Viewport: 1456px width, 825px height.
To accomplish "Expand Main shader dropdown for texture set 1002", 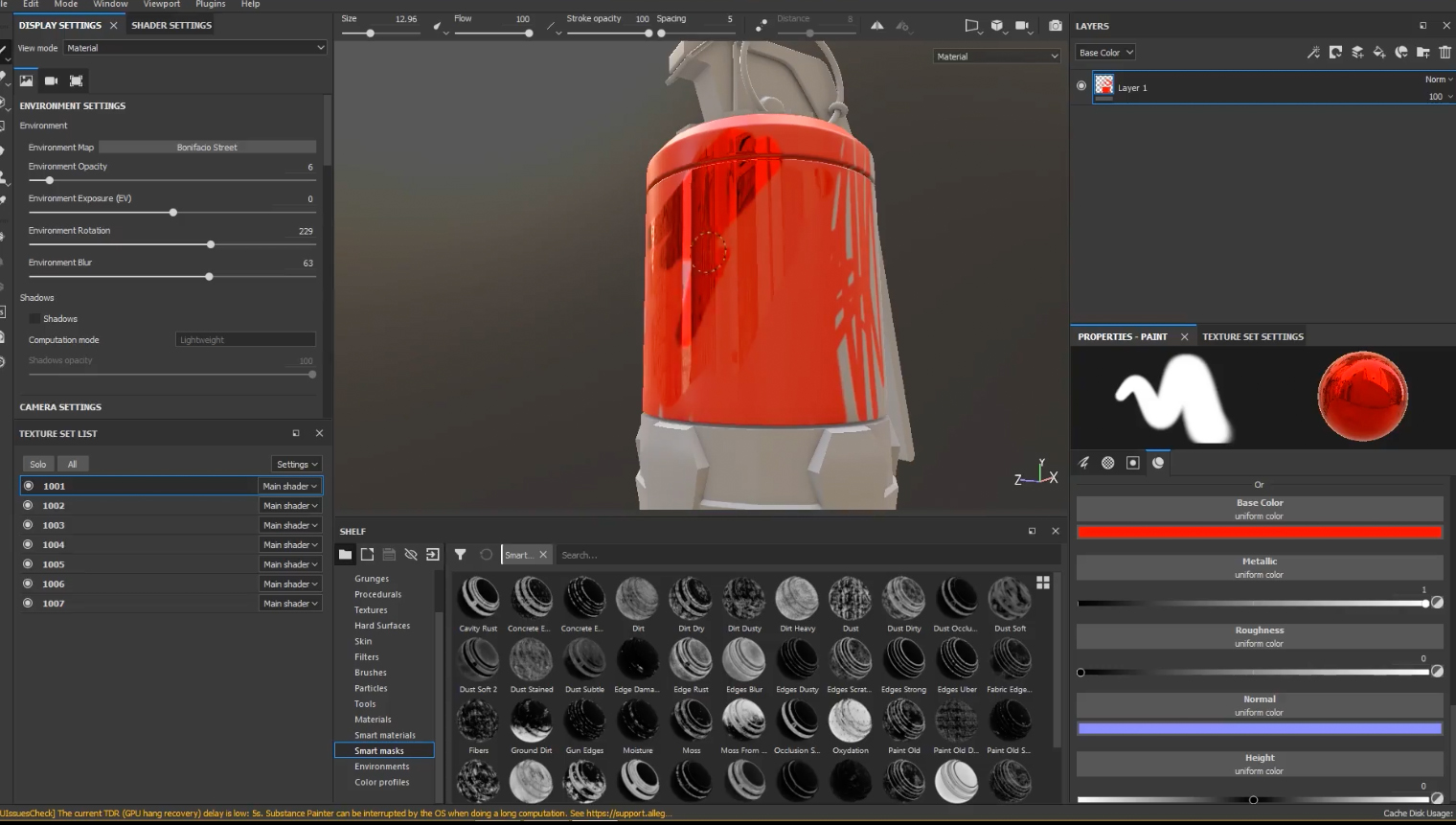I will [x=289, y=506].
